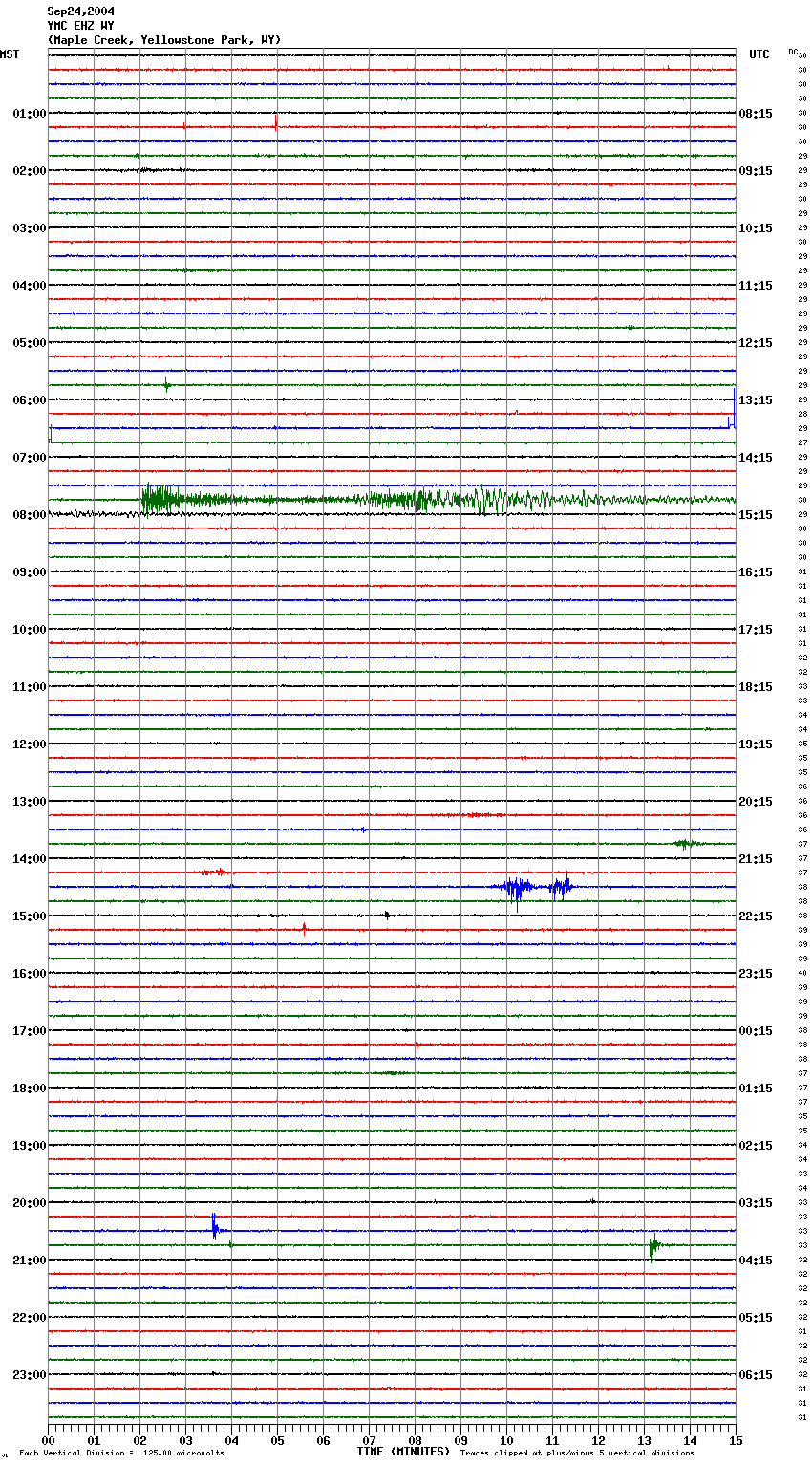
Task: Click minute "08" on the bottom time axis
Action: [x=416, y=1440]
